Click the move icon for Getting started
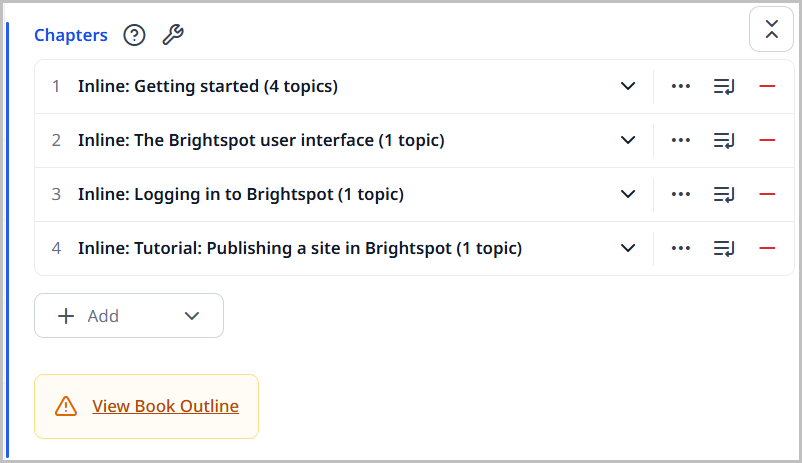This screenshot has width=802, height=463. pyautogui.click(x=724, y=86)
